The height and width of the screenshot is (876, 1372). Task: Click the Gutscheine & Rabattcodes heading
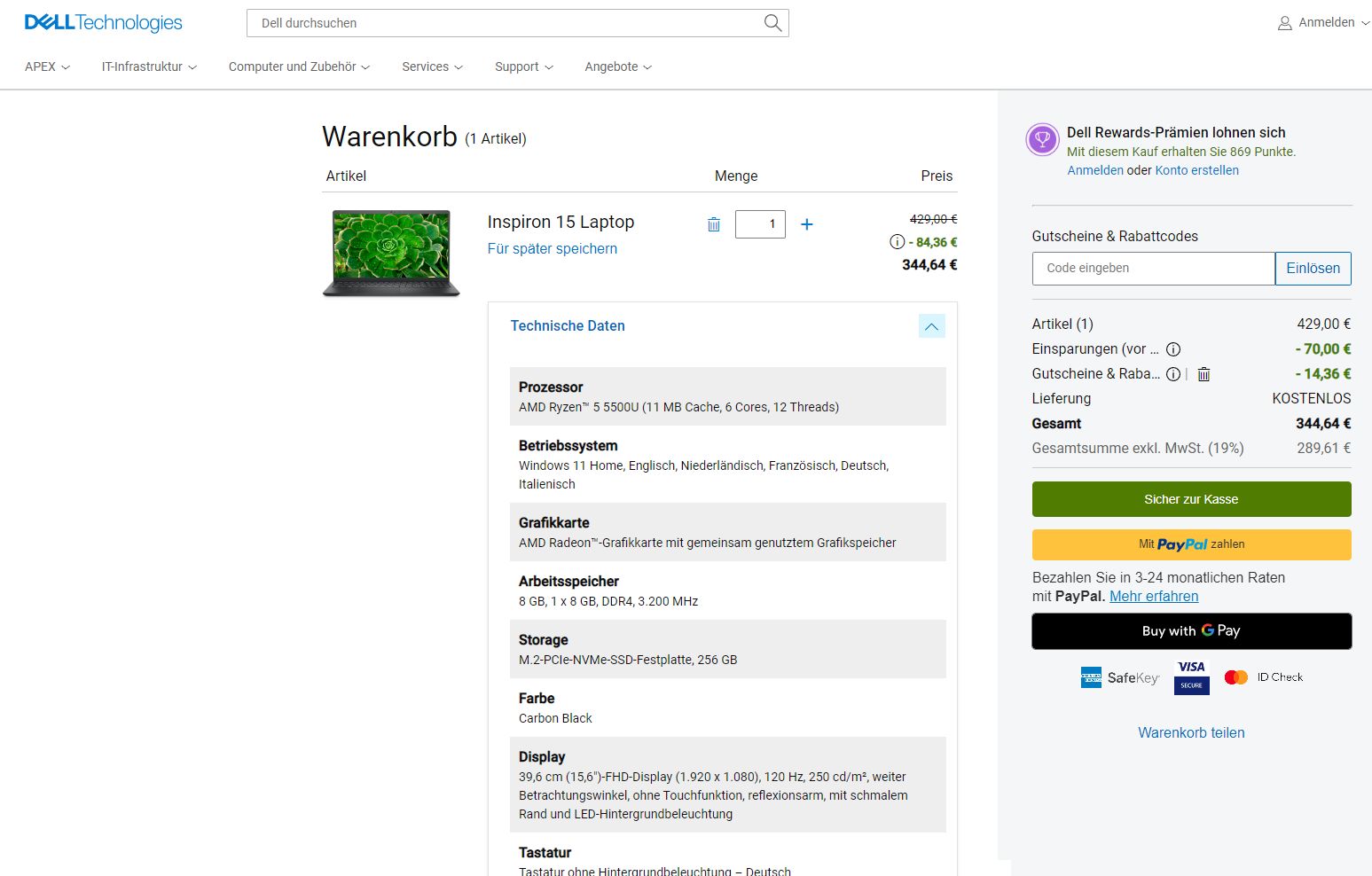1115,237
